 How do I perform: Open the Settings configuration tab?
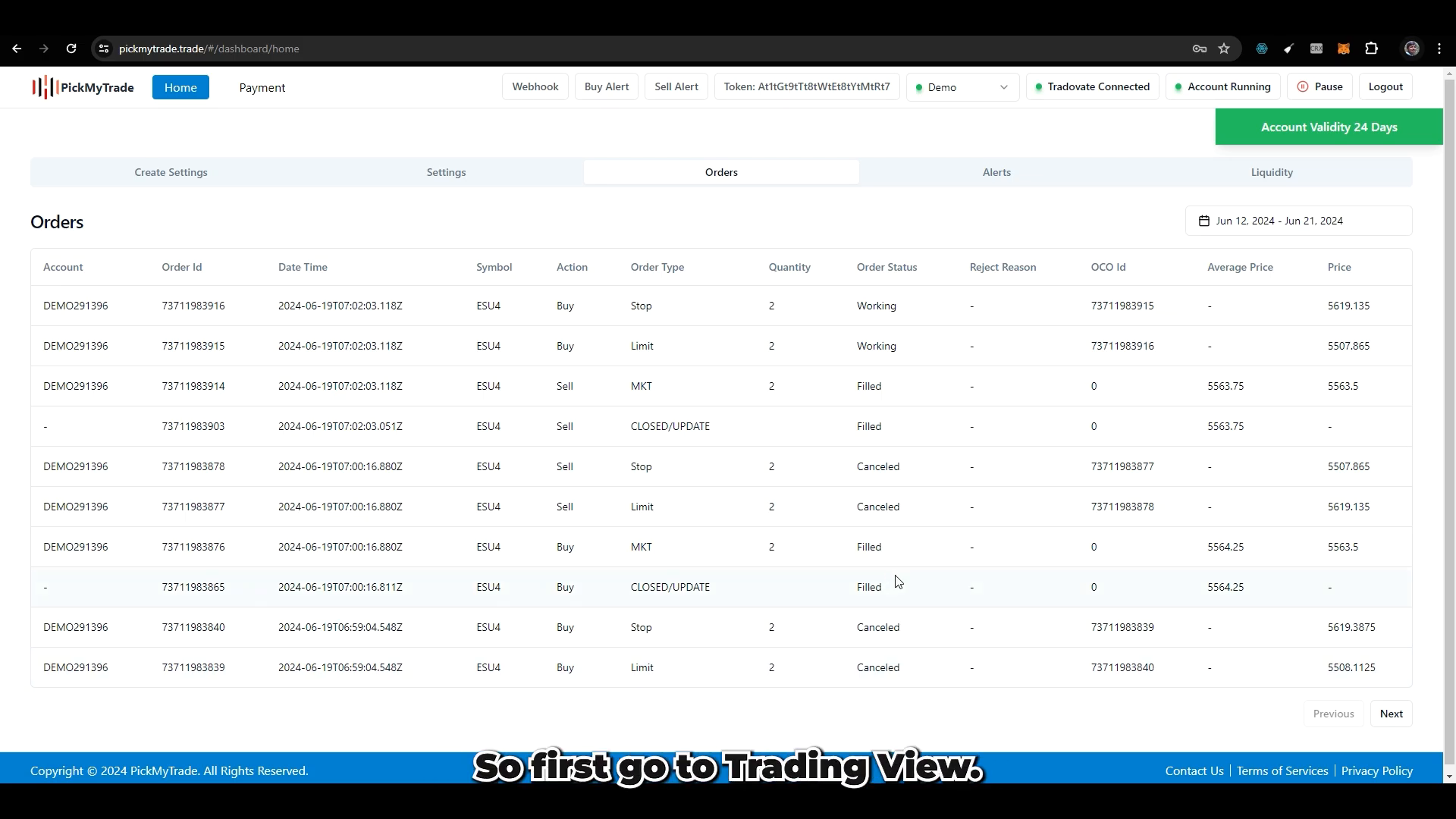tap(446, 171)
